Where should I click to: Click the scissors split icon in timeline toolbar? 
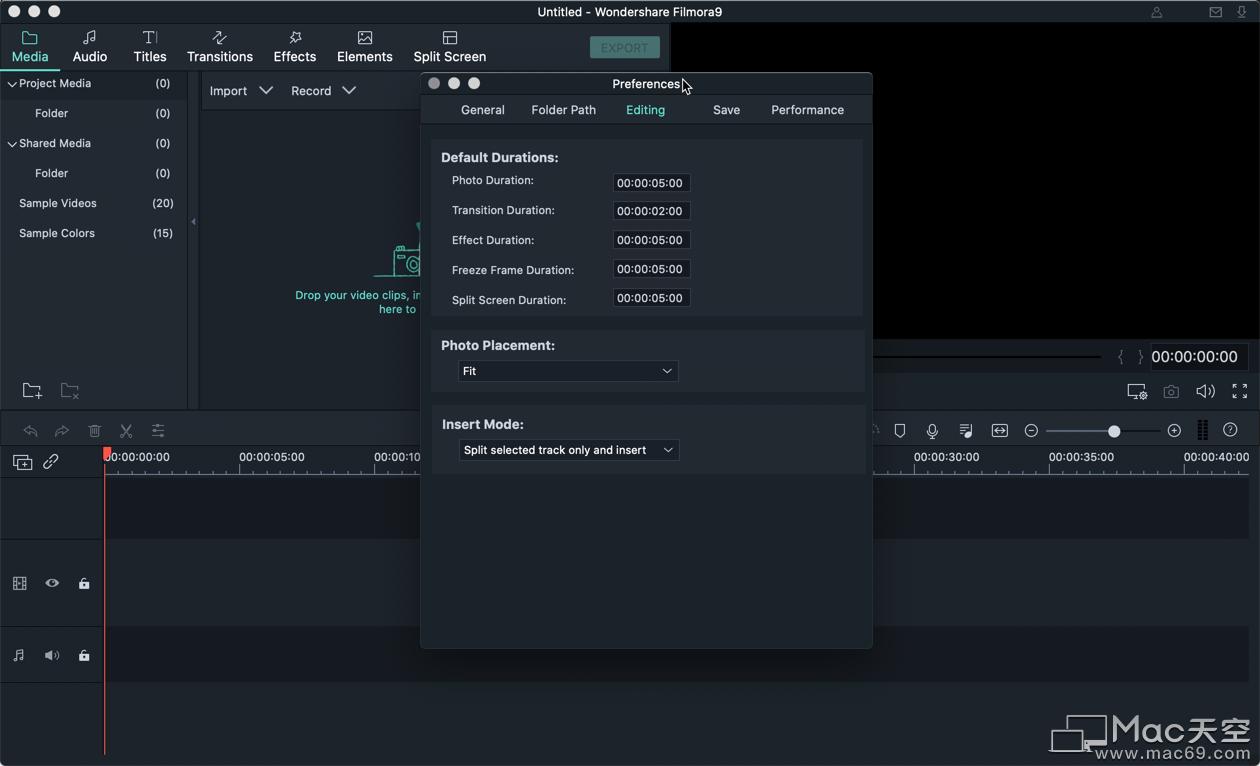(126, 431)
